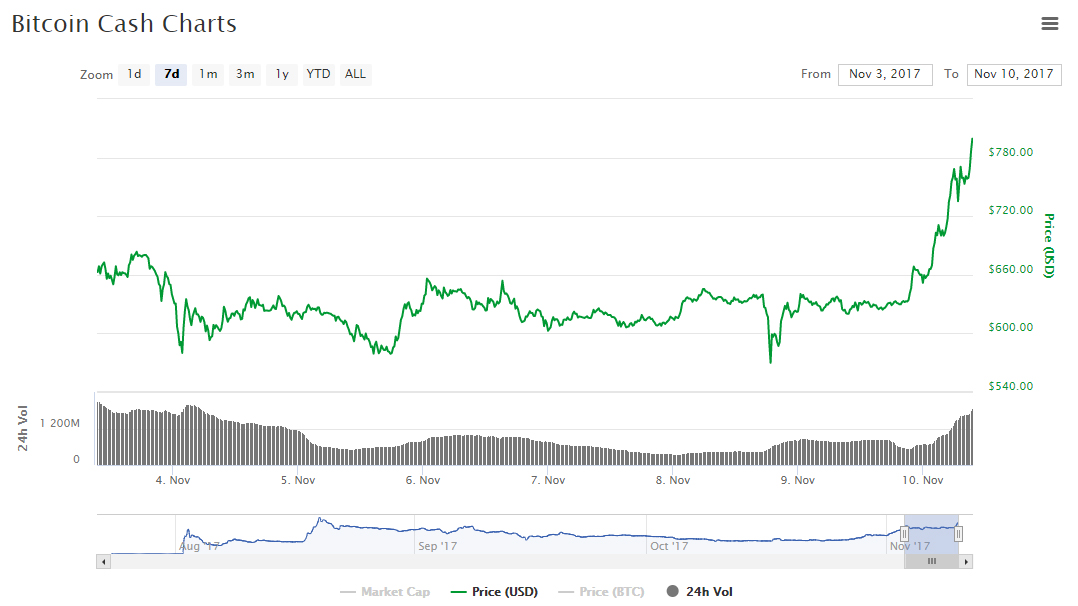Click the To date field Nov 10, 2017
The height and width of the screenshot is (606, 1078).
[x=1013, y=74]
